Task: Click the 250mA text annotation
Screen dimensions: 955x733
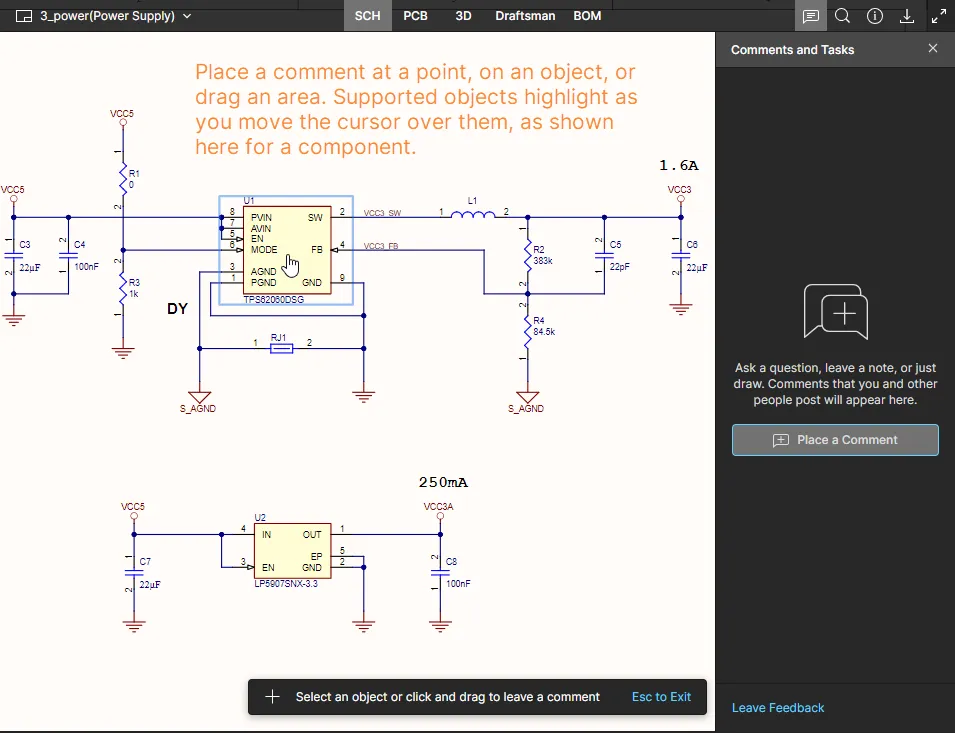Action: click(x=443, y=482)
